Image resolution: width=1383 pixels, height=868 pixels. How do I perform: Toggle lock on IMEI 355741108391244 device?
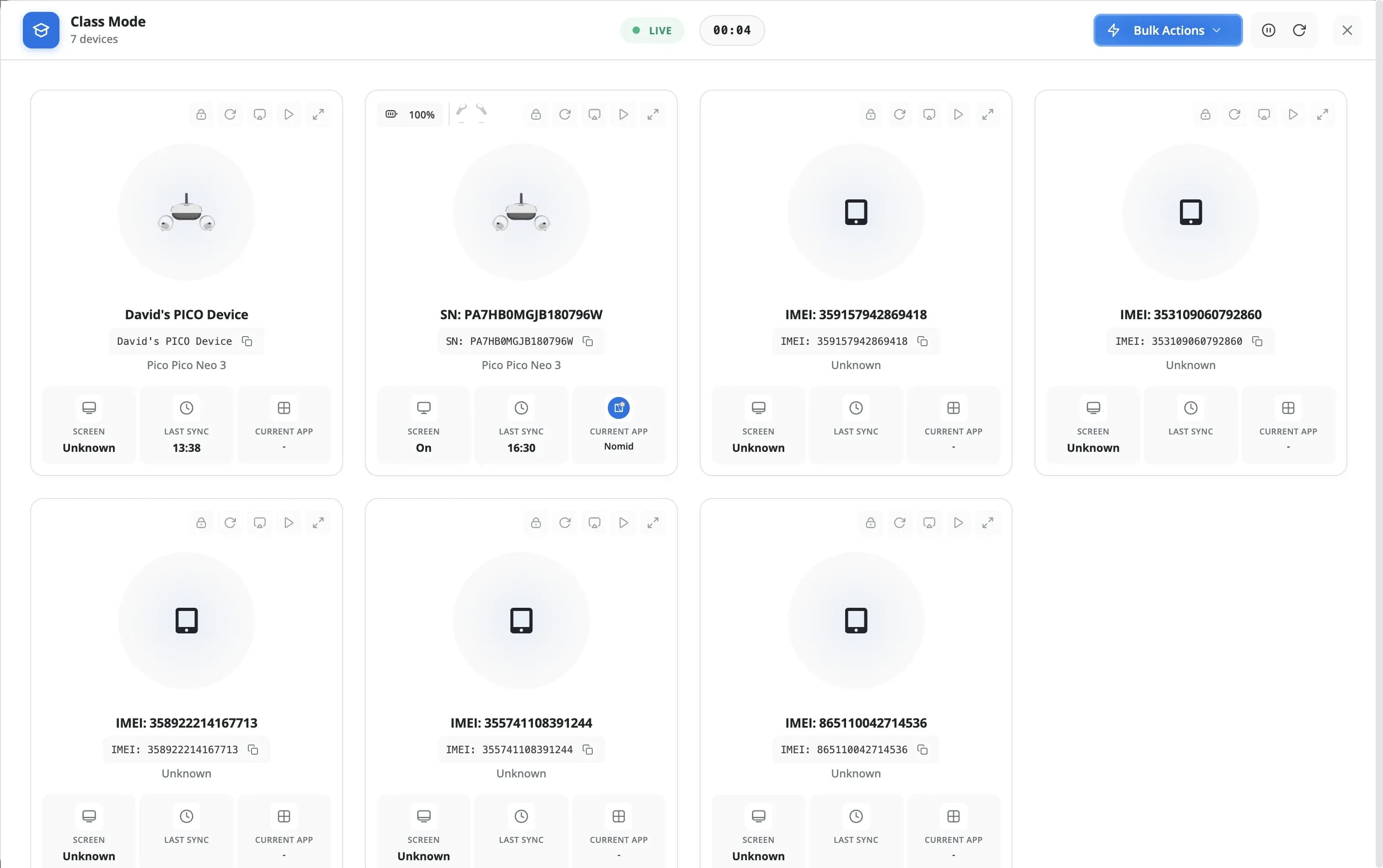(x=536, y=522)
